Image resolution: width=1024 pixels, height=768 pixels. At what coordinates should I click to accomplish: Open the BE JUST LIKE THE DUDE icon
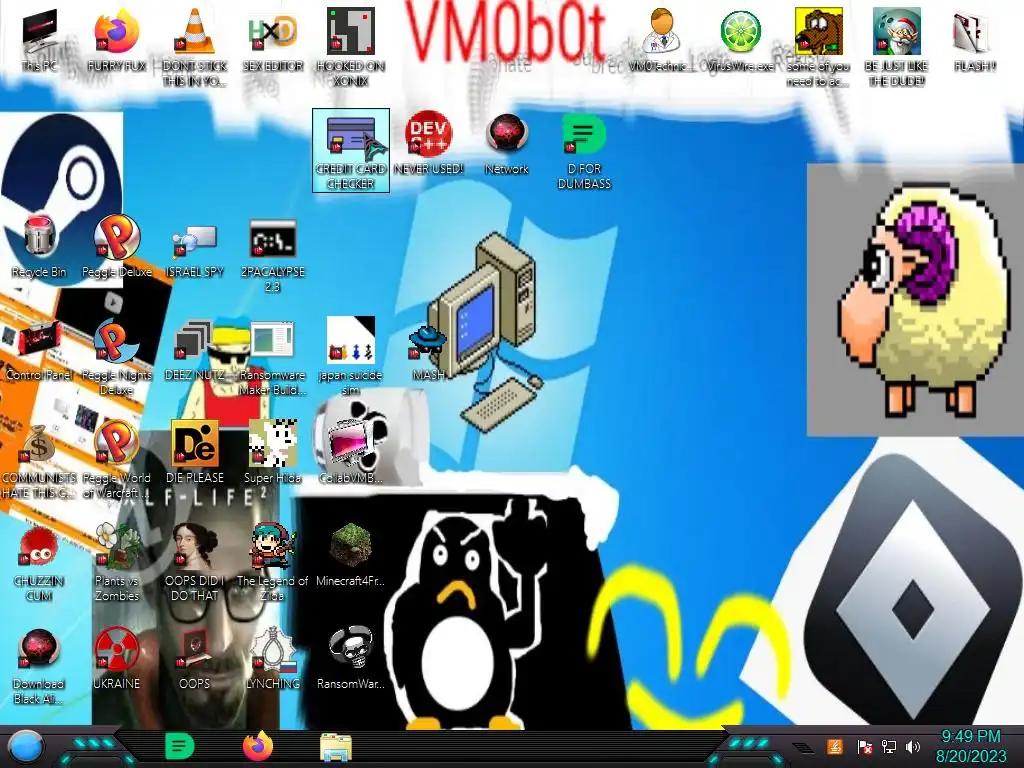[x=896, y=47]
